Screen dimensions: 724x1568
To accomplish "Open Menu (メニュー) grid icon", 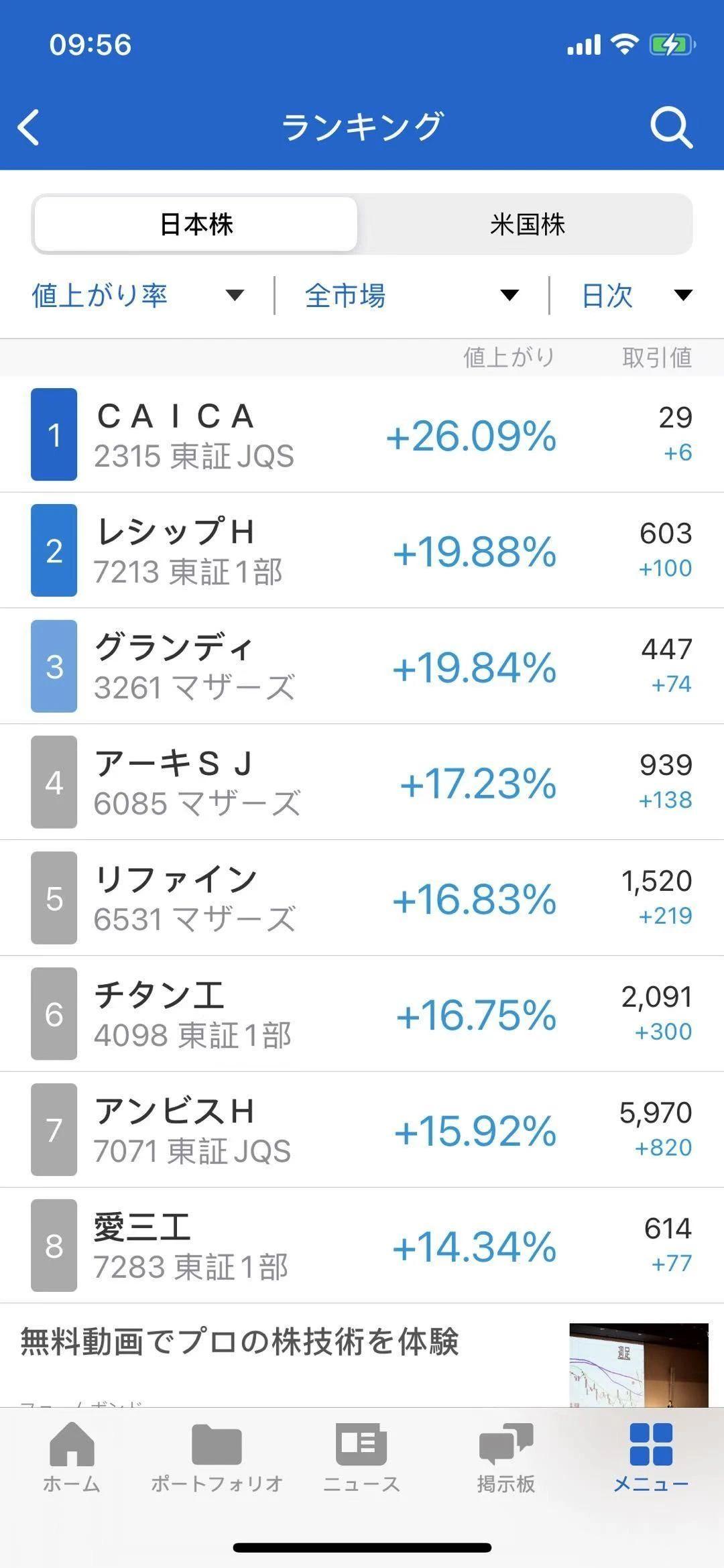I will click(x=651, y=1444).
